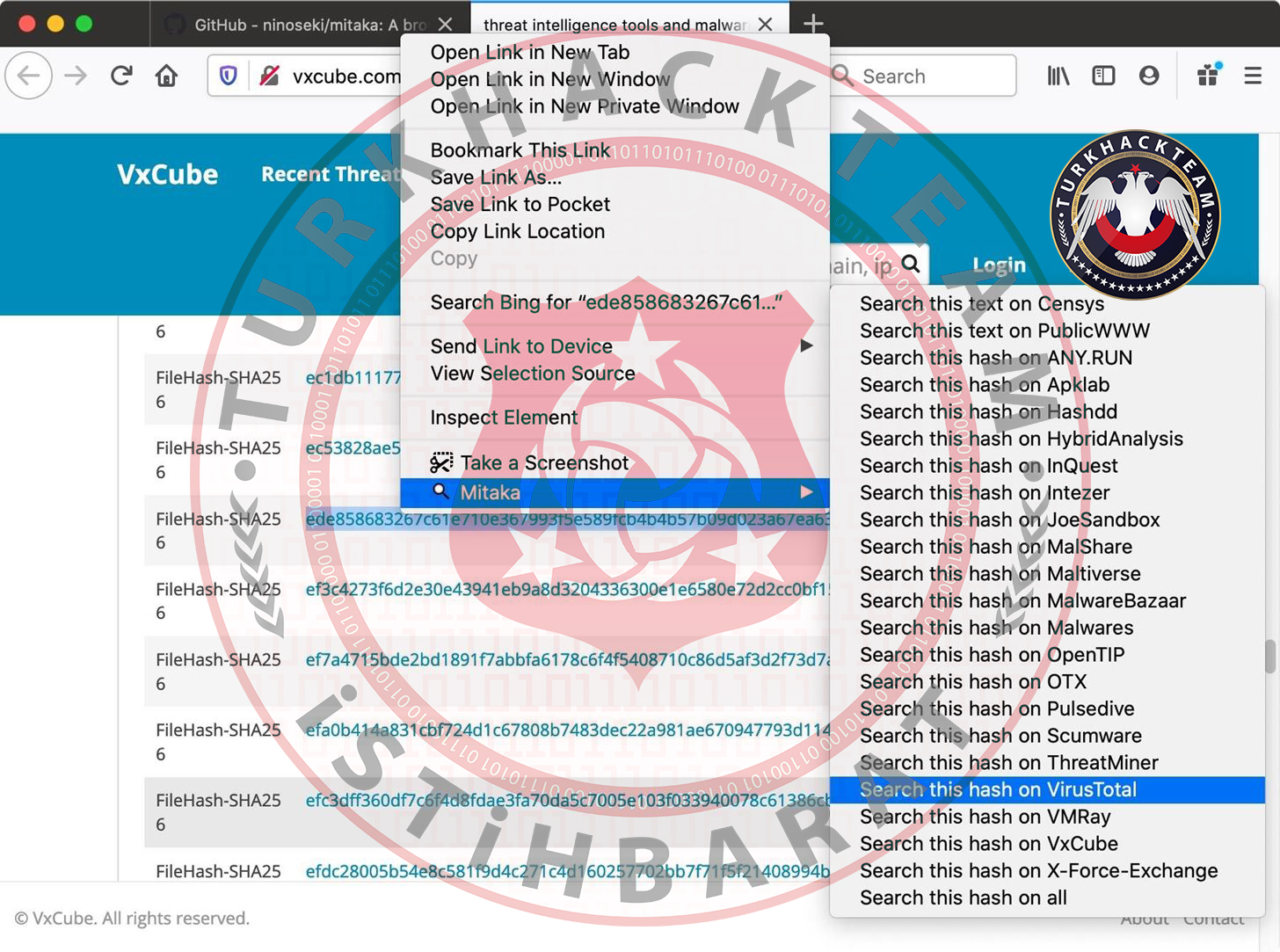This screenshot has width=1280, height=952.
Task: Go to the Firefox home page
Action: pos(166,76)
